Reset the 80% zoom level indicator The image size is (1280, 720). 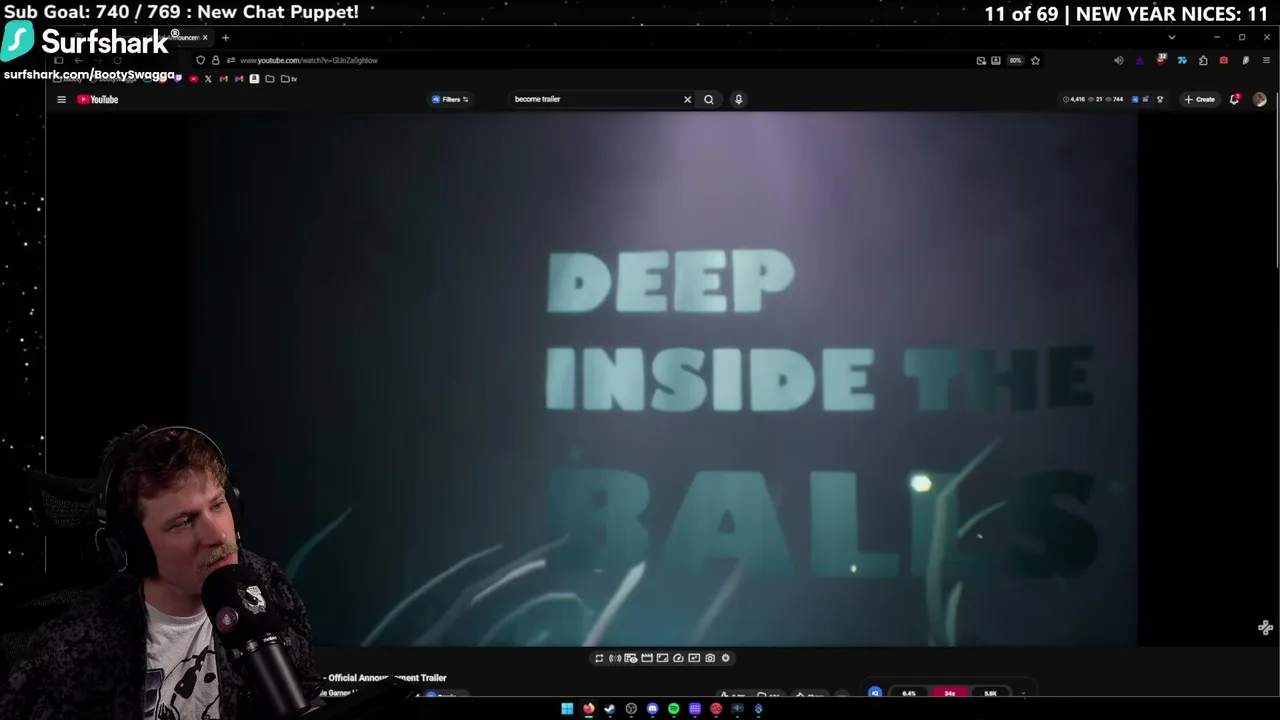click(x=1015, y=60)
